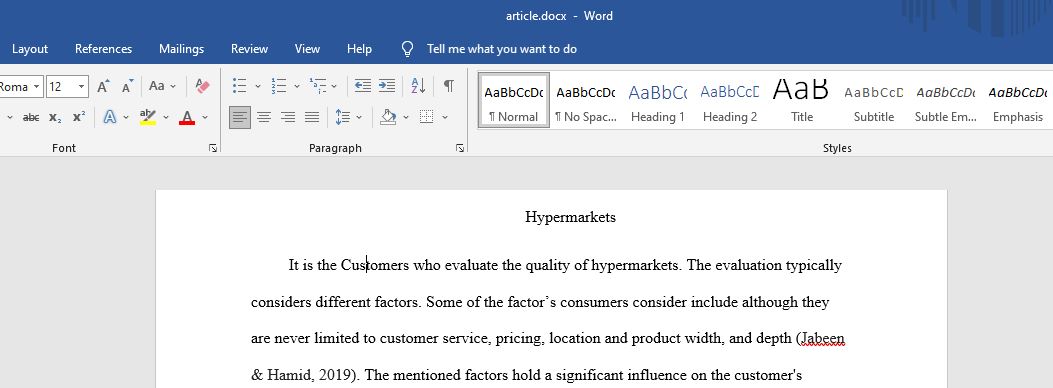
Task: Apply the Heading 1 style
Action: point(657,101)
